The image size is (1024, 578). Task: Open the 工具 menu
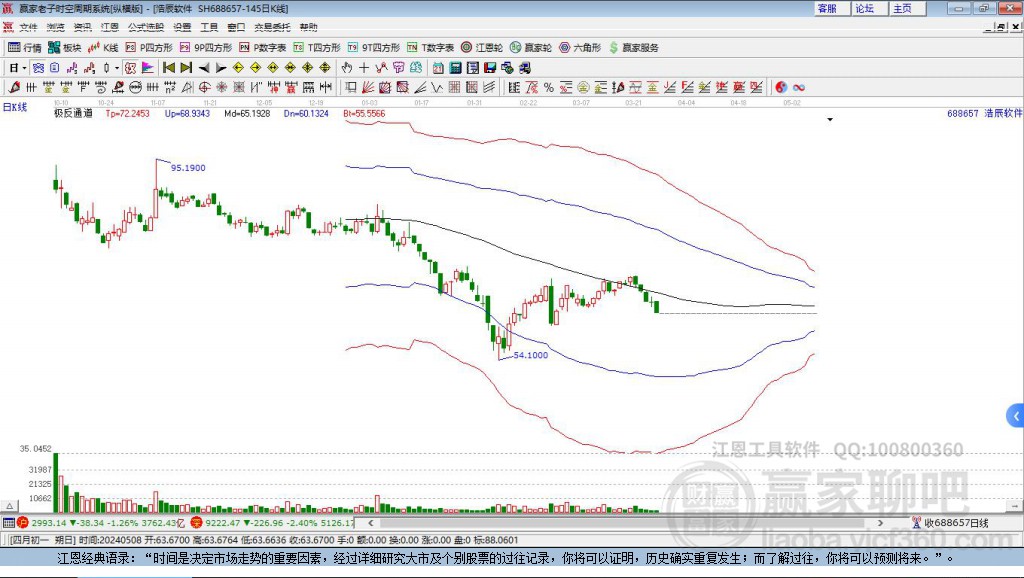pyautogui.click(x=209, y=27)
